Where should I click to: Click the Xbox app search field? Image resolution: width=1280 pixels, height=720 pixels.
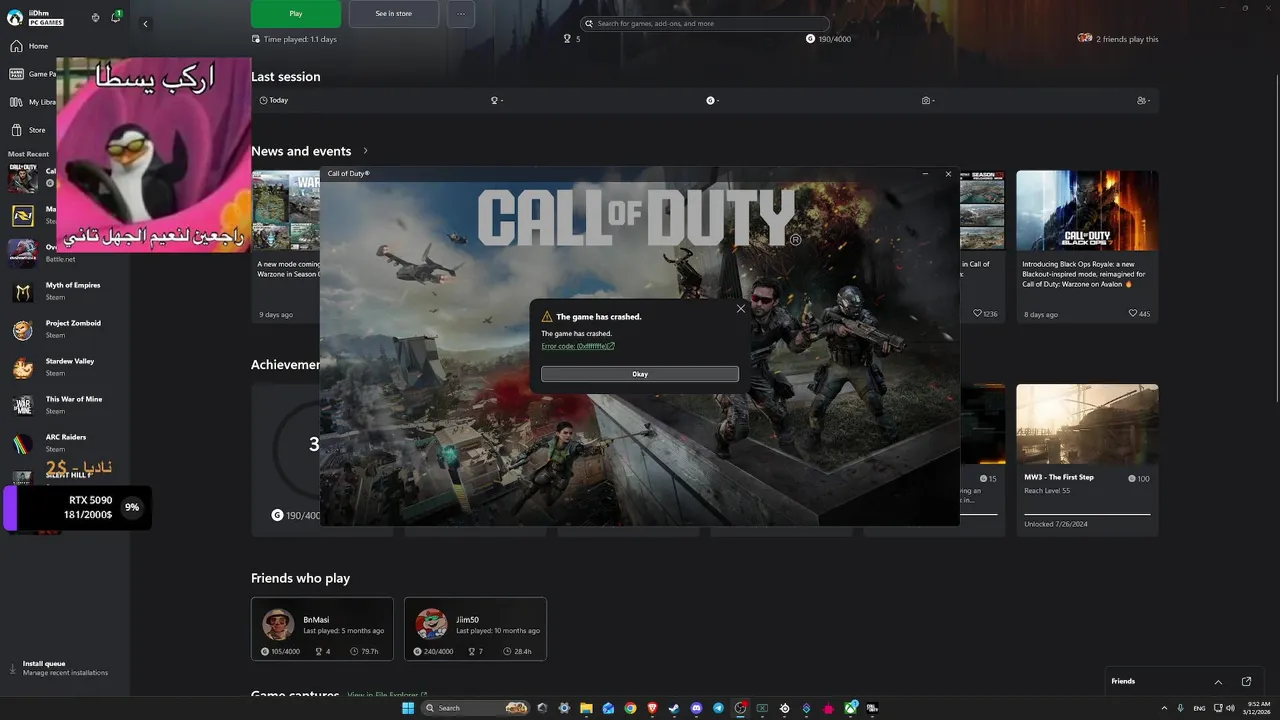point(704,23)
